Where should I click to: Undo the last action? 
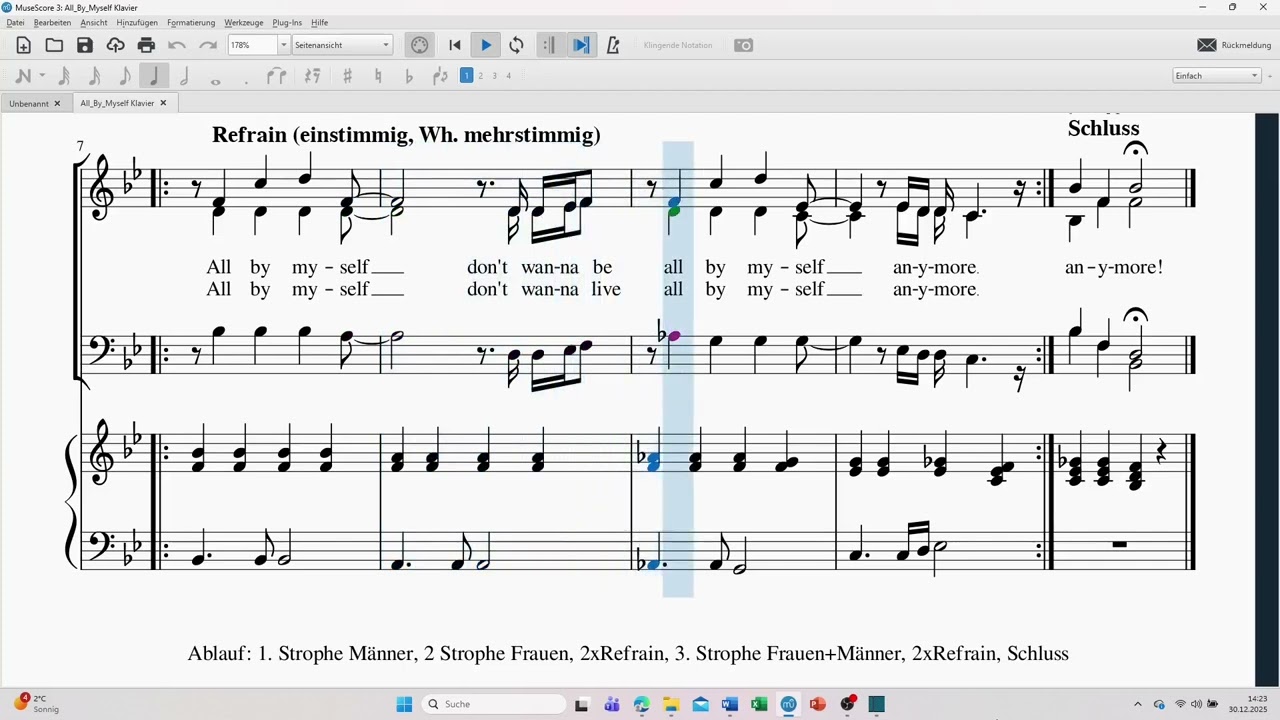(177, 45)
